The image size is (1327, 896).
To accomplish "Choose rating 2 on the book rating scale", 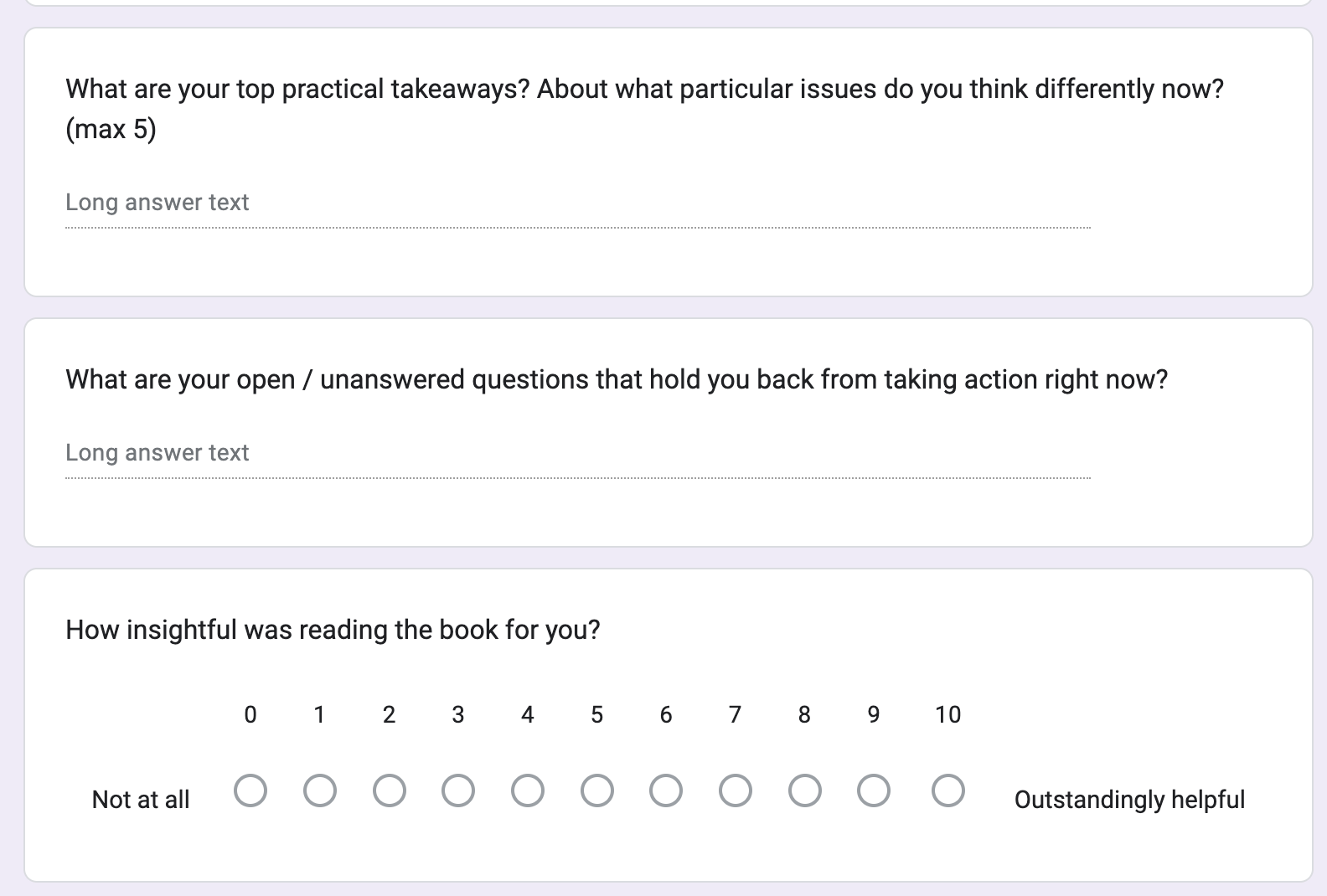I will pyautogui.click(x=389, y=790).
